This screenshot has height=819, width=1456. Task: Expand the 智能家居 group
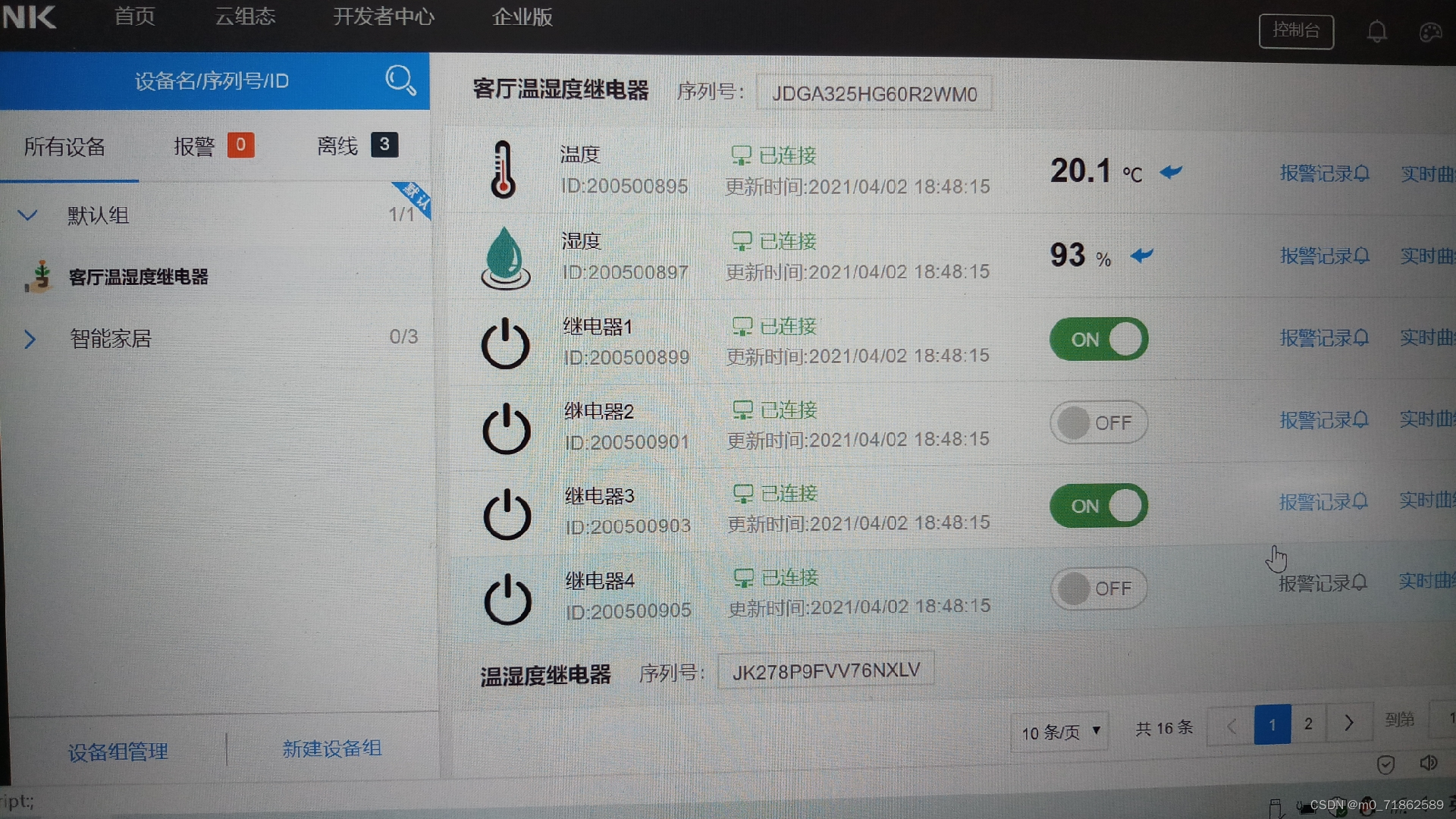30,338
